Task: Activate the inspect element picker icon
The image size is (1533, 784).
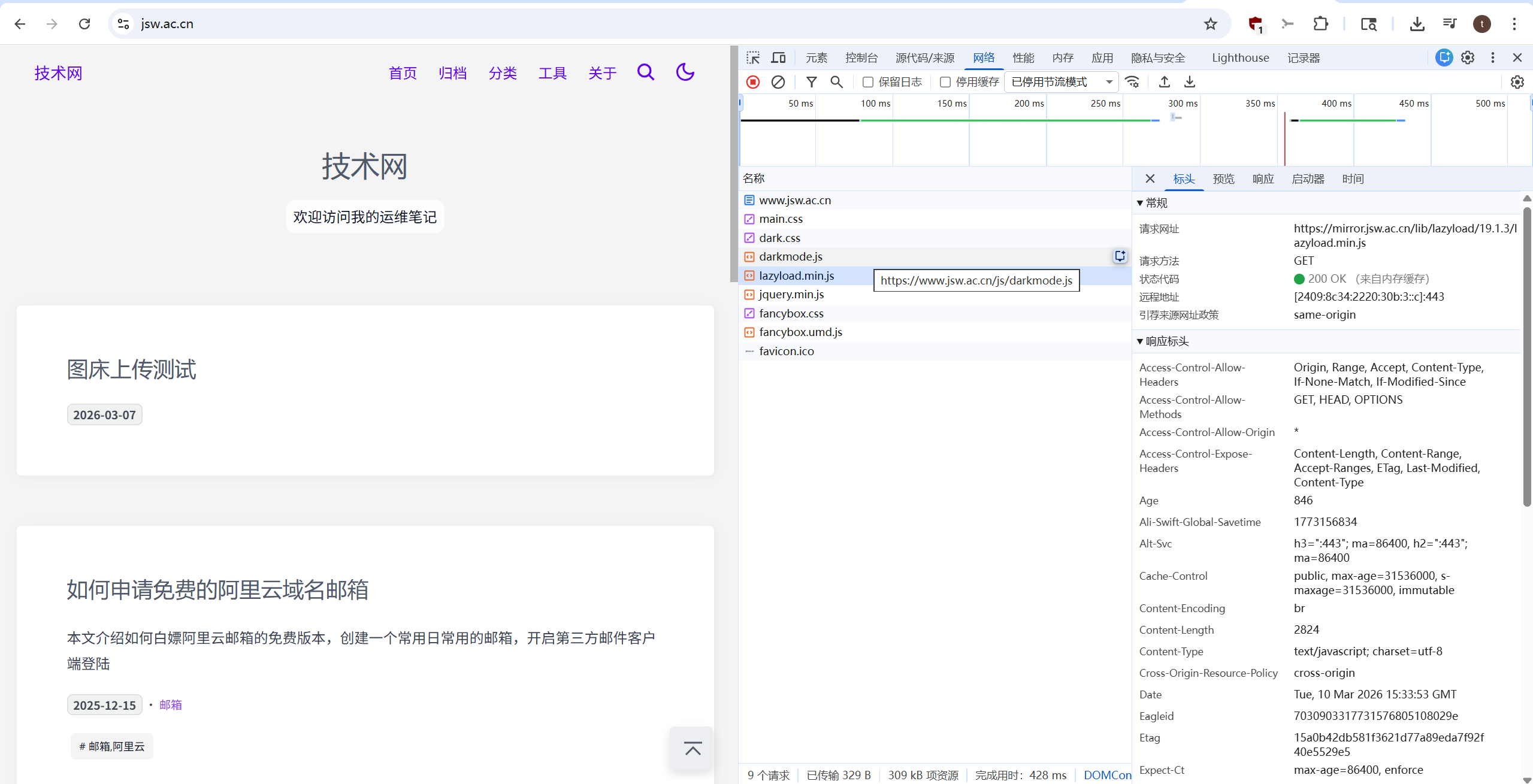Action: coord(753,58)
